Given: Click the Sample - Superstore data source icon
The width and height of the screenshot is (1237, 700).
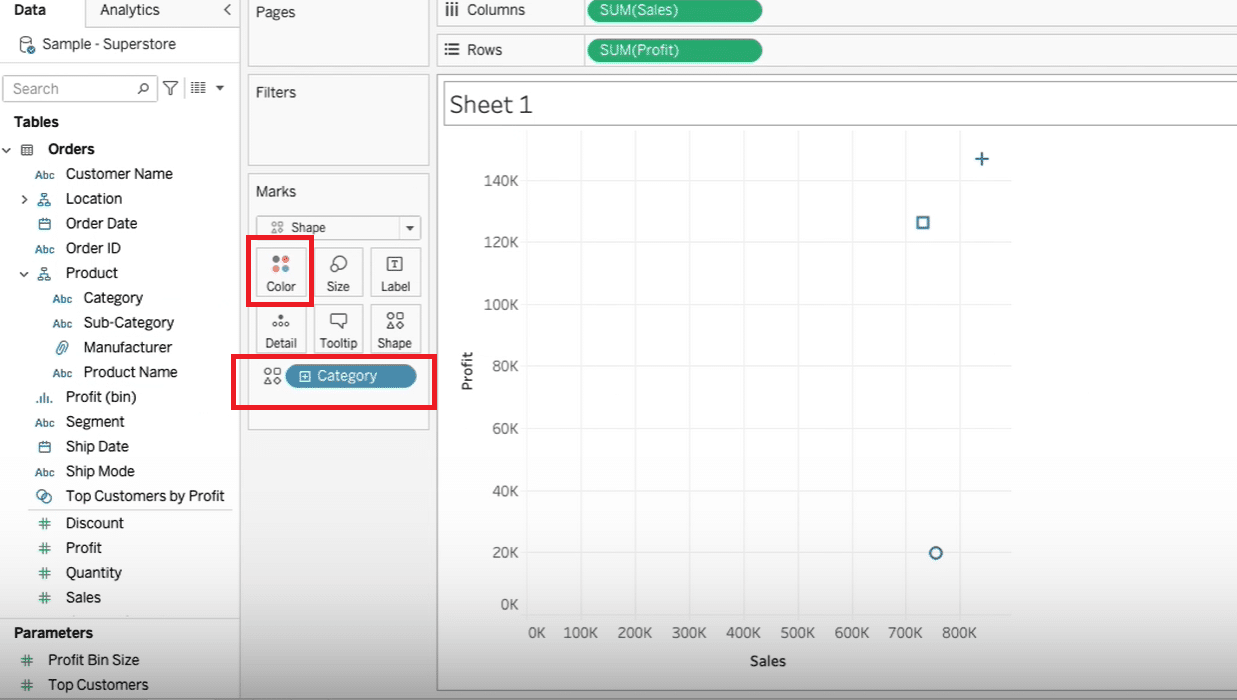Looking at the screenshot, I should (27, 45).
